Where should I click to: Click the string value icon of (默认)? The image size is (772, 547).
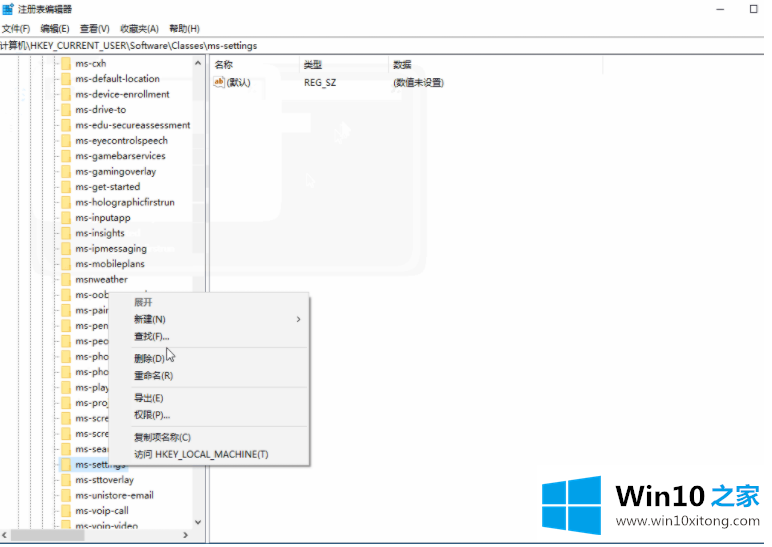click(219, 82)
